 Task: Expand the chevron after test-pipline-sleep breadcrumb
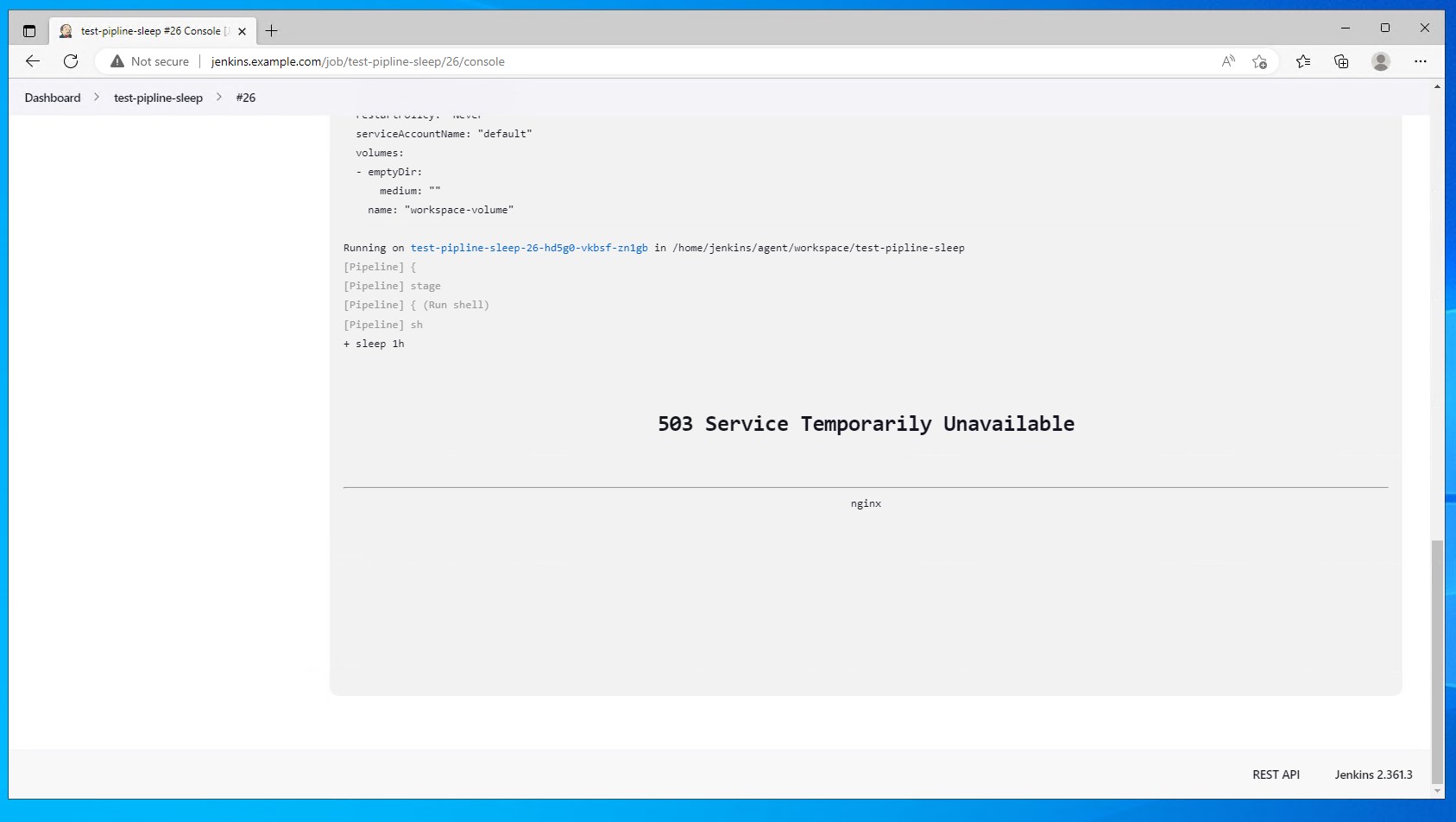[x=218, y=98]
